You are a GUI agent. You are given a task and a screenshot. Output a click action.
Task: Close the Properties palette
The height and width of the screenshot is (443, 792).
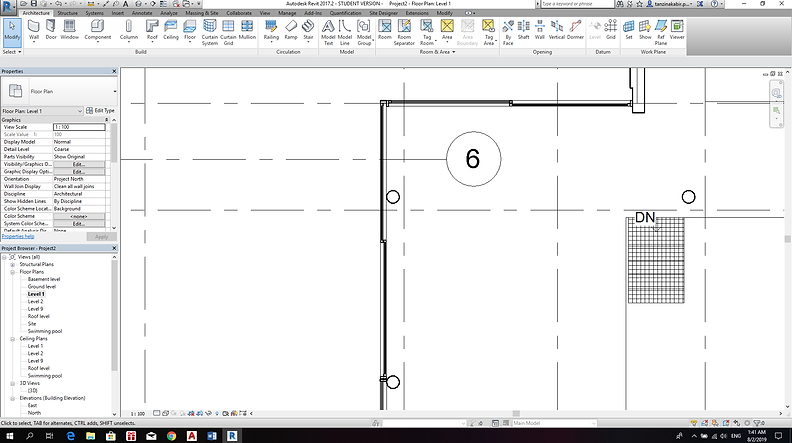coord(114,71)
